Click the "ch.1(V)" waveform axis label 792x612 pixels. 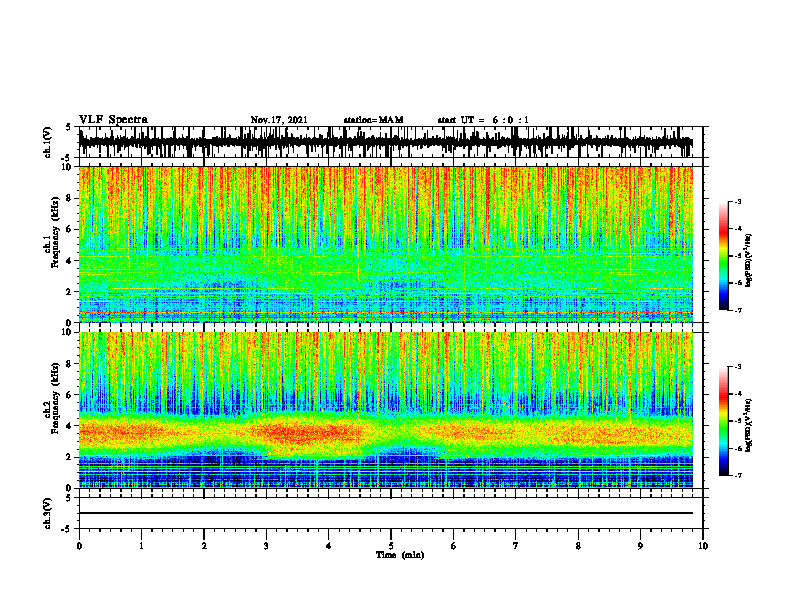(x=48, y=142)
